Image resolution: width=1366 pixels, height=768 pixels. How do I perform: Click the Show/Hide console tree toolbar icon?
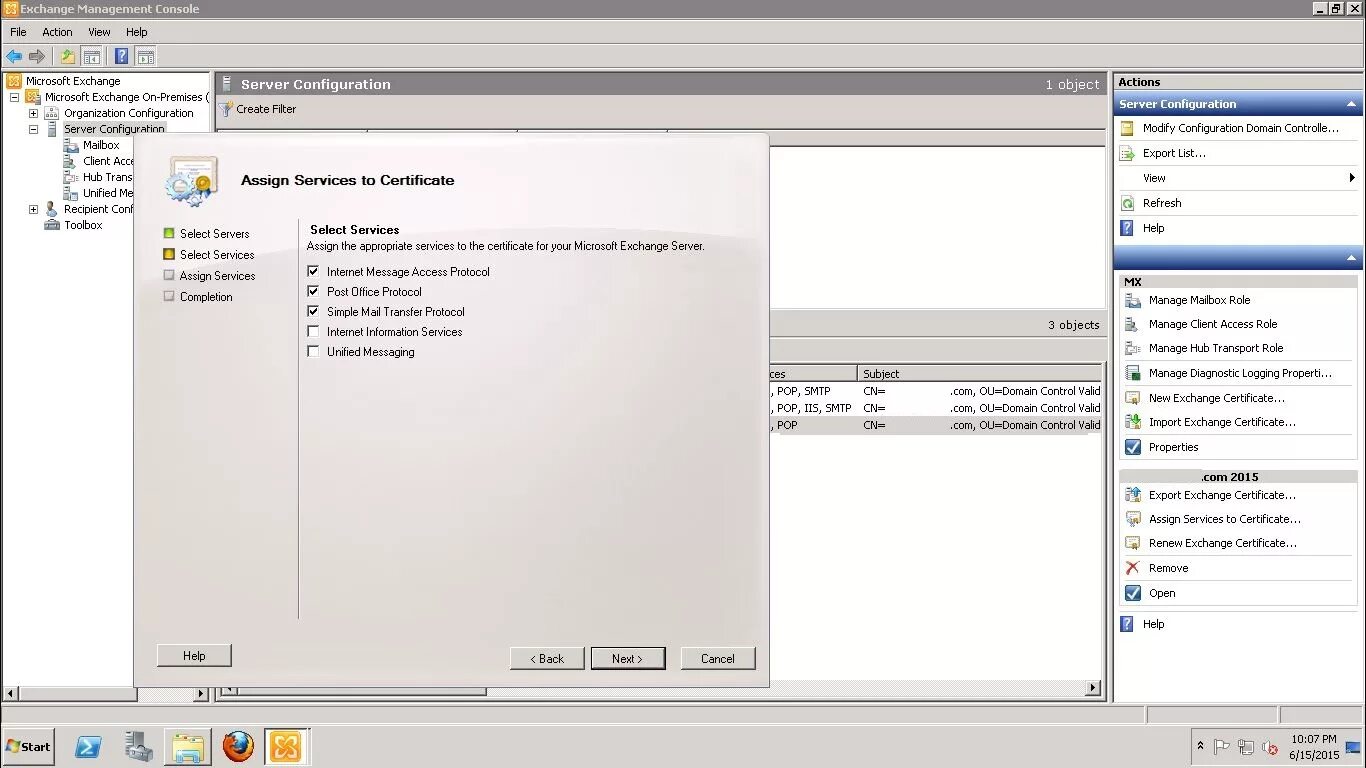(x=92, y=57)
